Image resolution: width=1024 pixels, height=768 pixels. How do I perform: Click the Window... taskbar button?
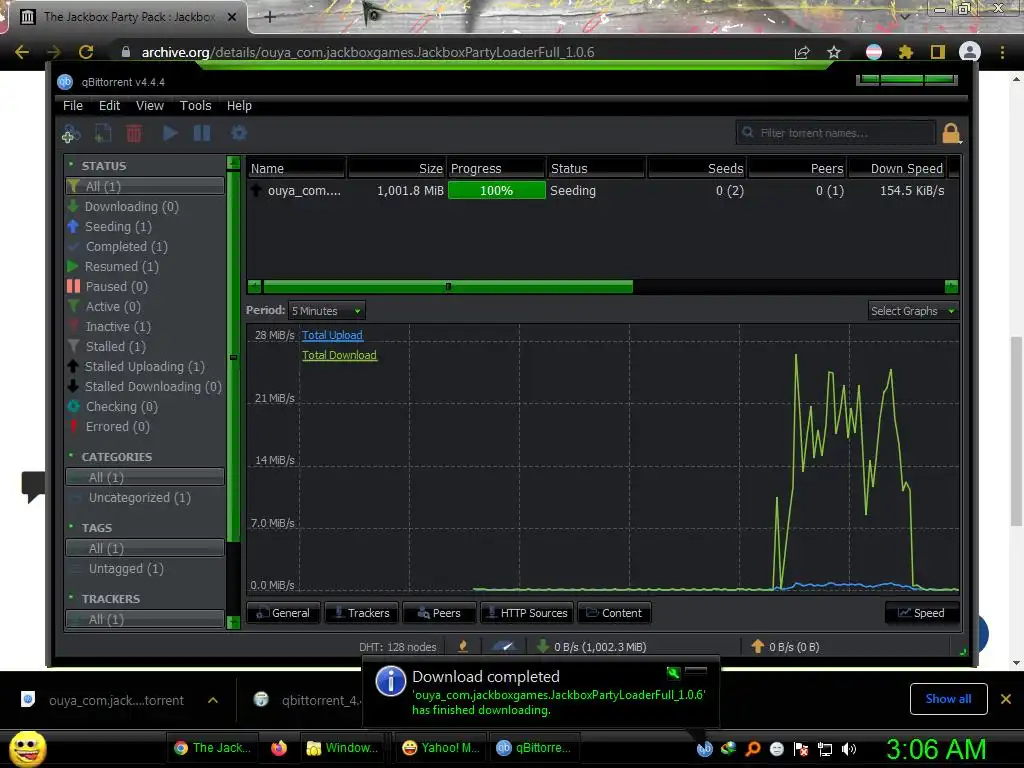[x=342, y=748]
